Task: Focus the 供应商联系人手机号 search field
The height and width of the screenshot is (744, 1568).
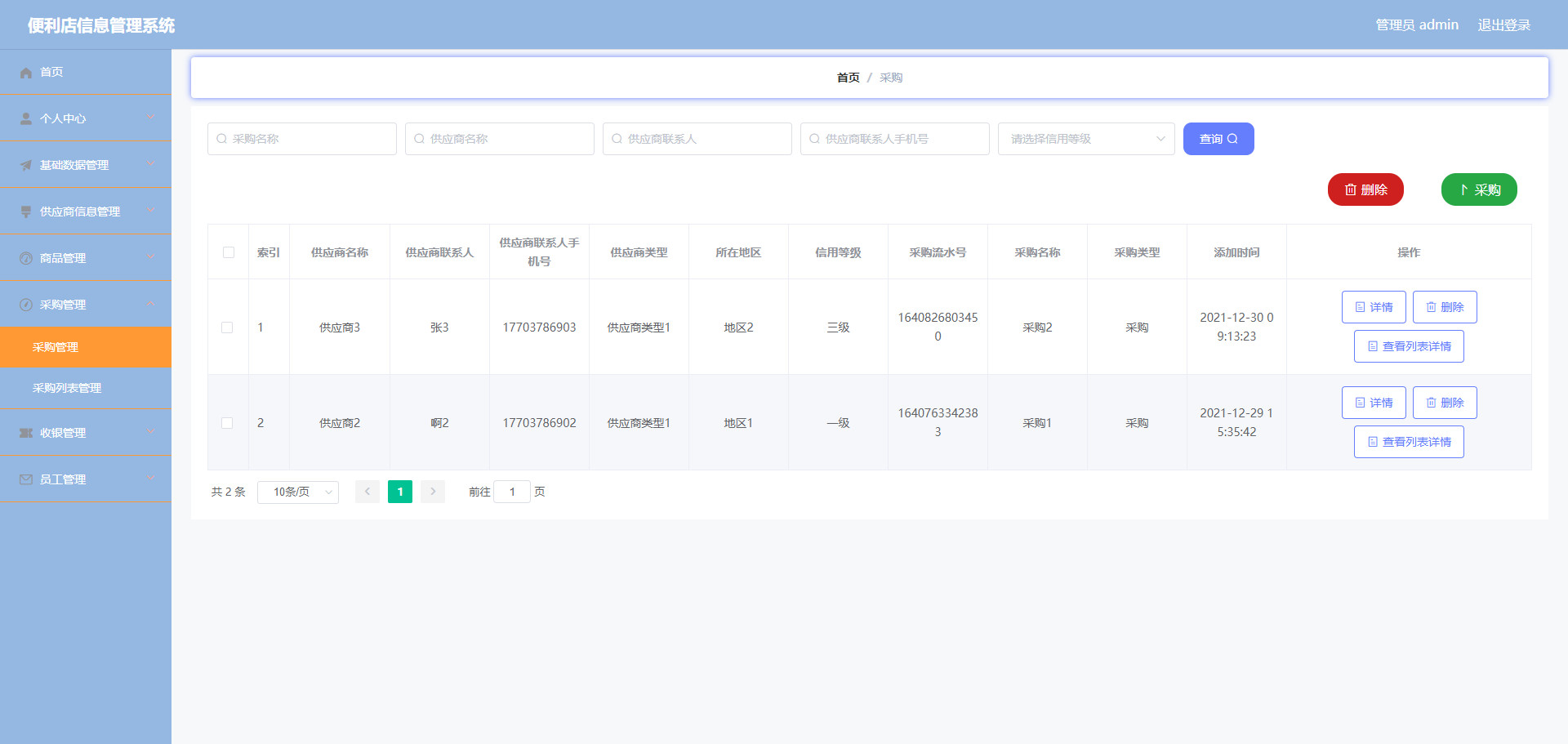Action: [895, 139]
